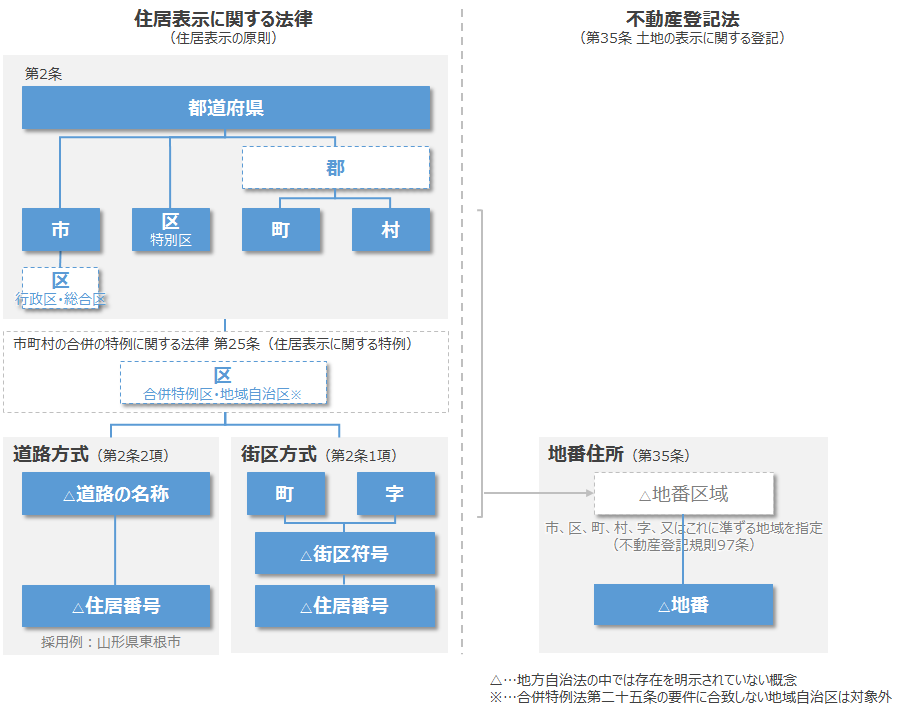Select the 字 box
The height and width of the screenshot is (714, 910).
point(395,494)
